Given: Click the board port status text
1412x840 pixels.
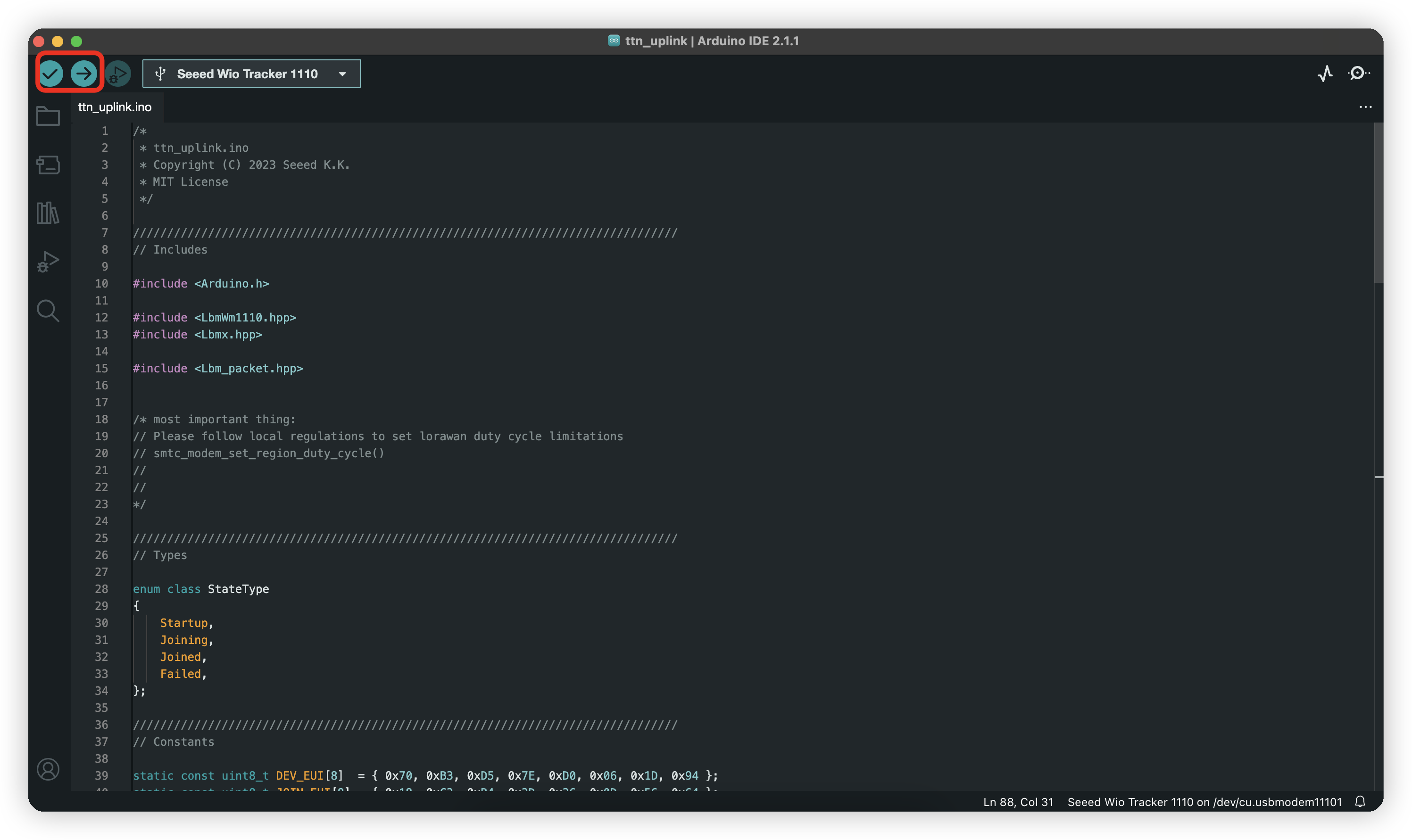Looking at the screenshot, I should click(x=1204, y=802).
